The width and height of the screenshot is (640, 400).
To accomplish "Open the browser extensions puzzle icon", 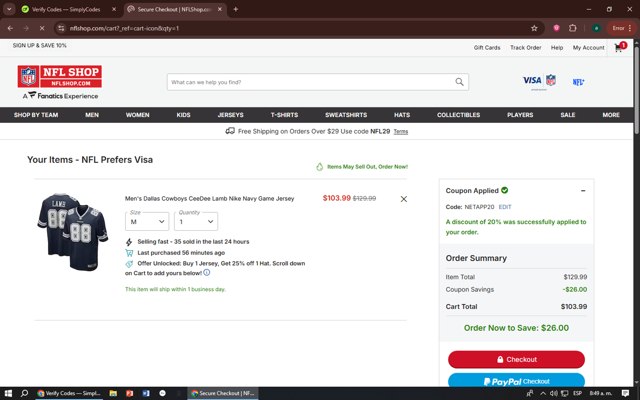I will tap(573, 28).
